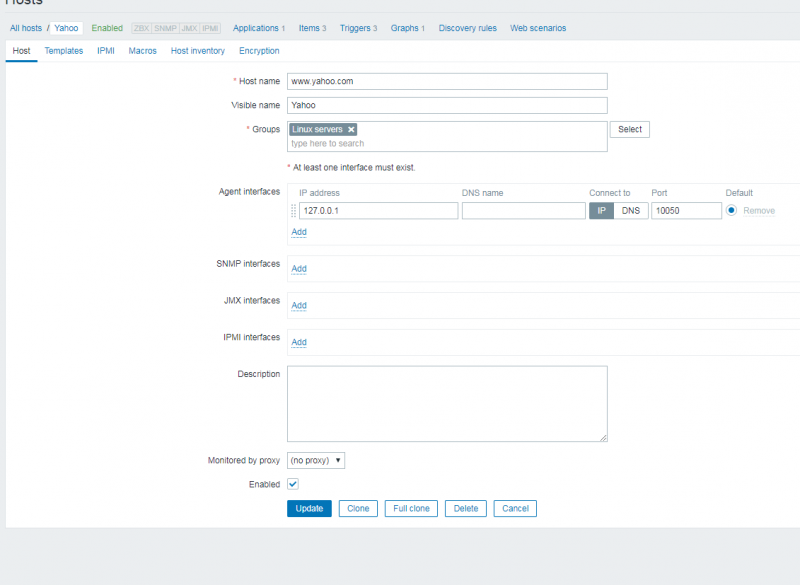Click the agent interface drag handle
Screen dimensions: 800x585
click(x=292, y=210)
